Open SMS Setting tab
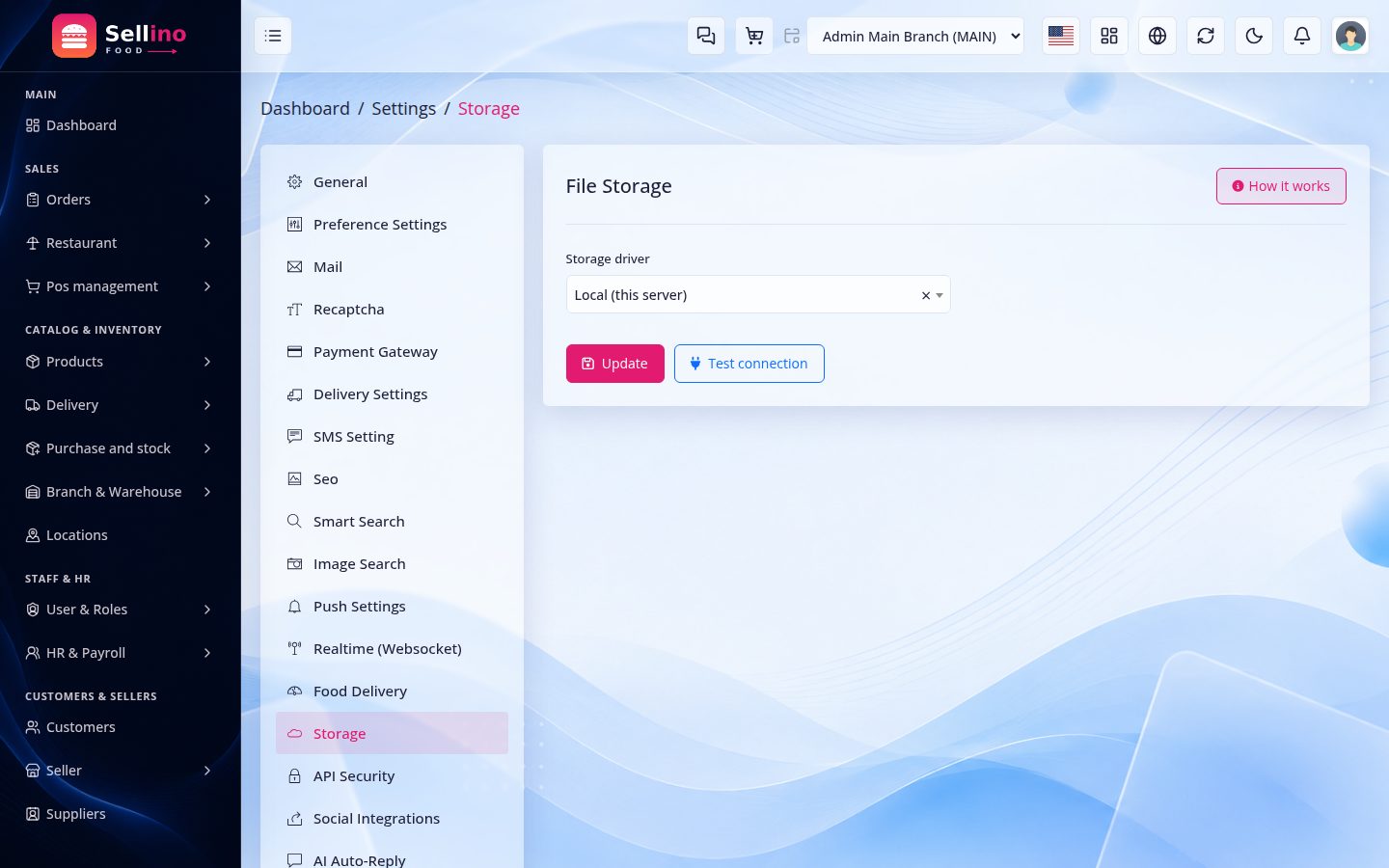 [392, 436]
